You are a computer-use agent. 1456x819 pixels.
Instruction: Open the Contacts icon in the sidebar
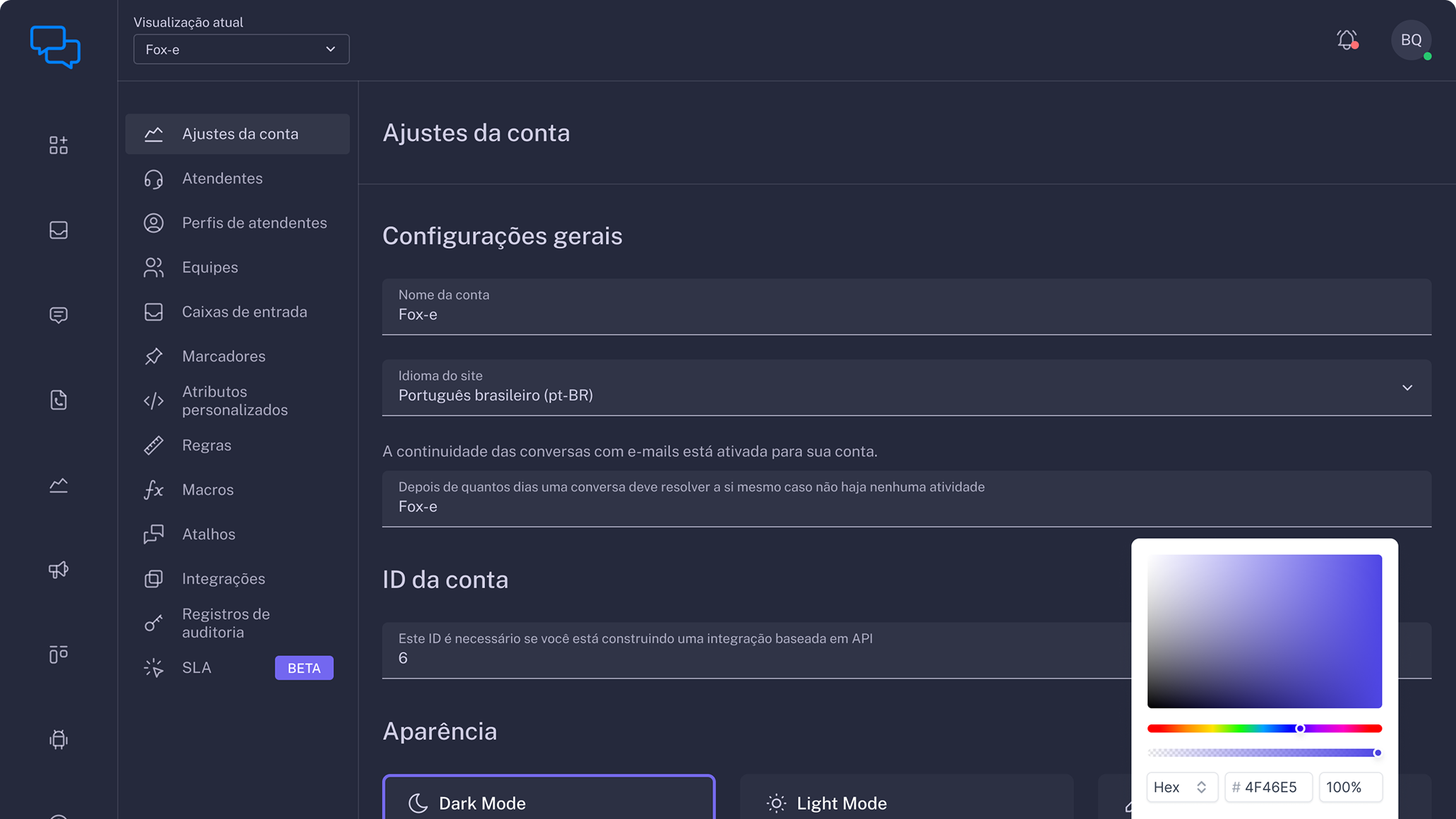tap(59, 400)
